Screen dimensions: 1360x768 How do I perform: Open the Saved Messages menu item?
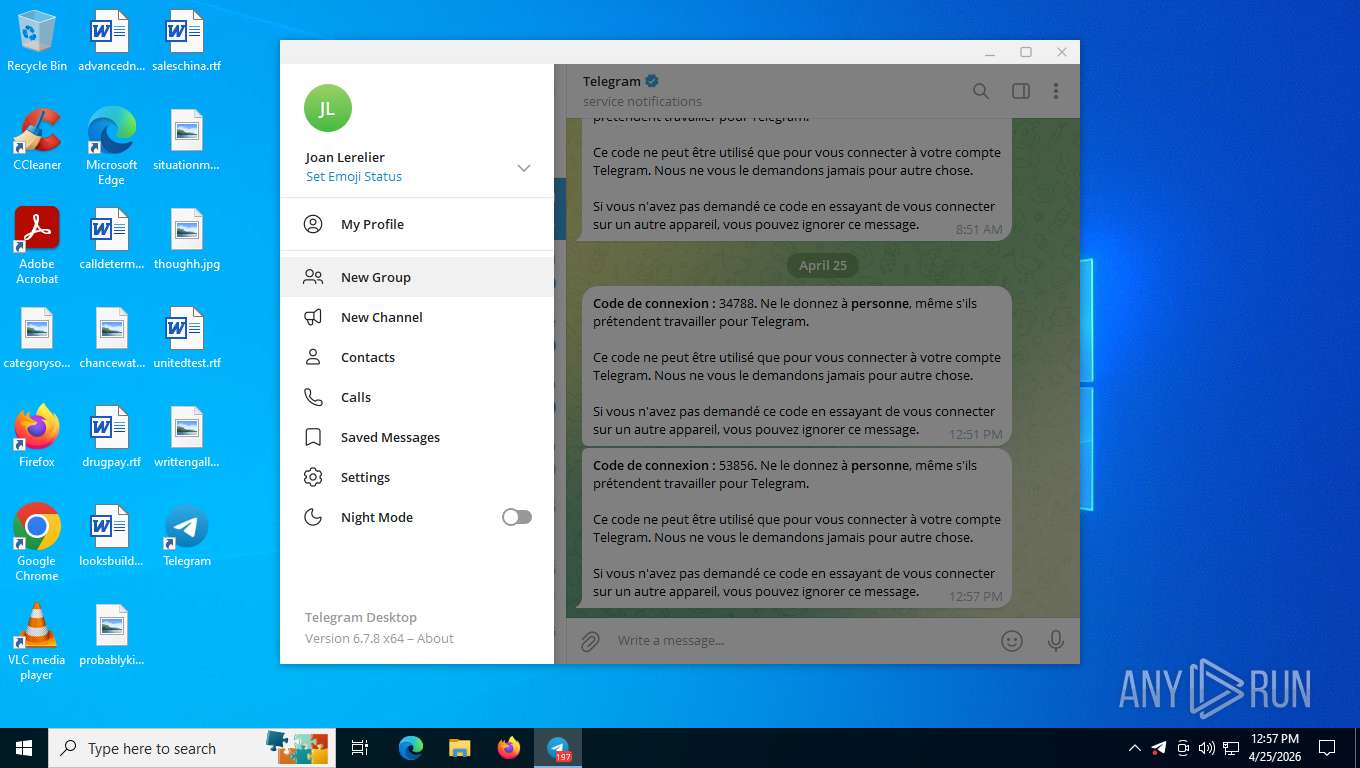click(417, 437)
